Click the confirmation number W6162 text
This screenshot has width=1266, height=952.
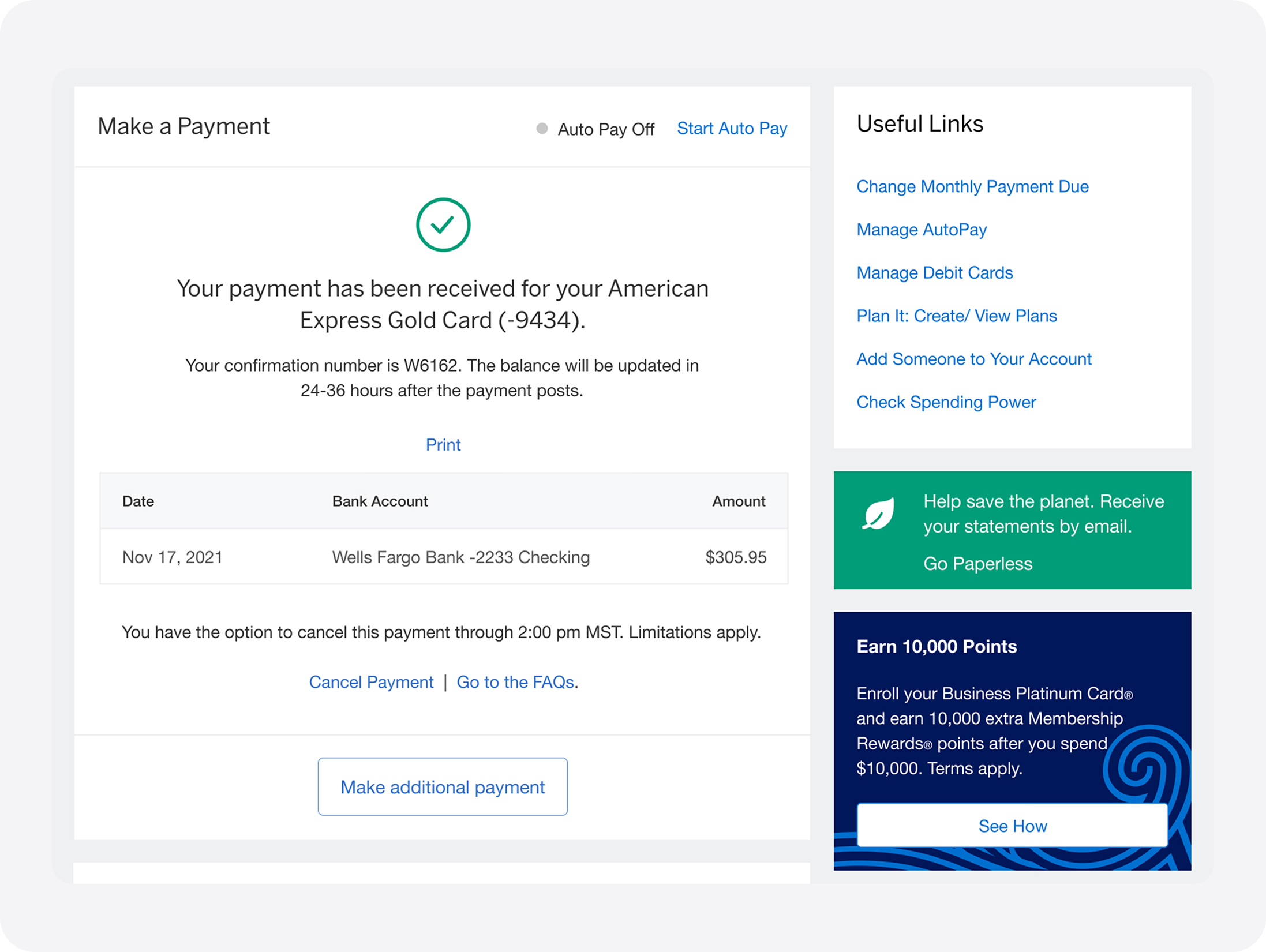coord(442,378)
